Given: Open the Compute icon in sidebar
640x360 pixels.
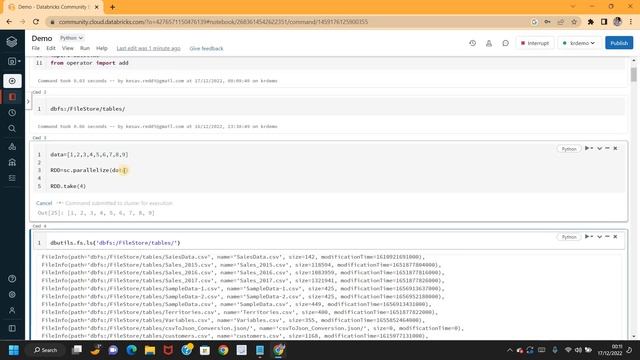Looking at the screenshot, I should click(12, 162).
